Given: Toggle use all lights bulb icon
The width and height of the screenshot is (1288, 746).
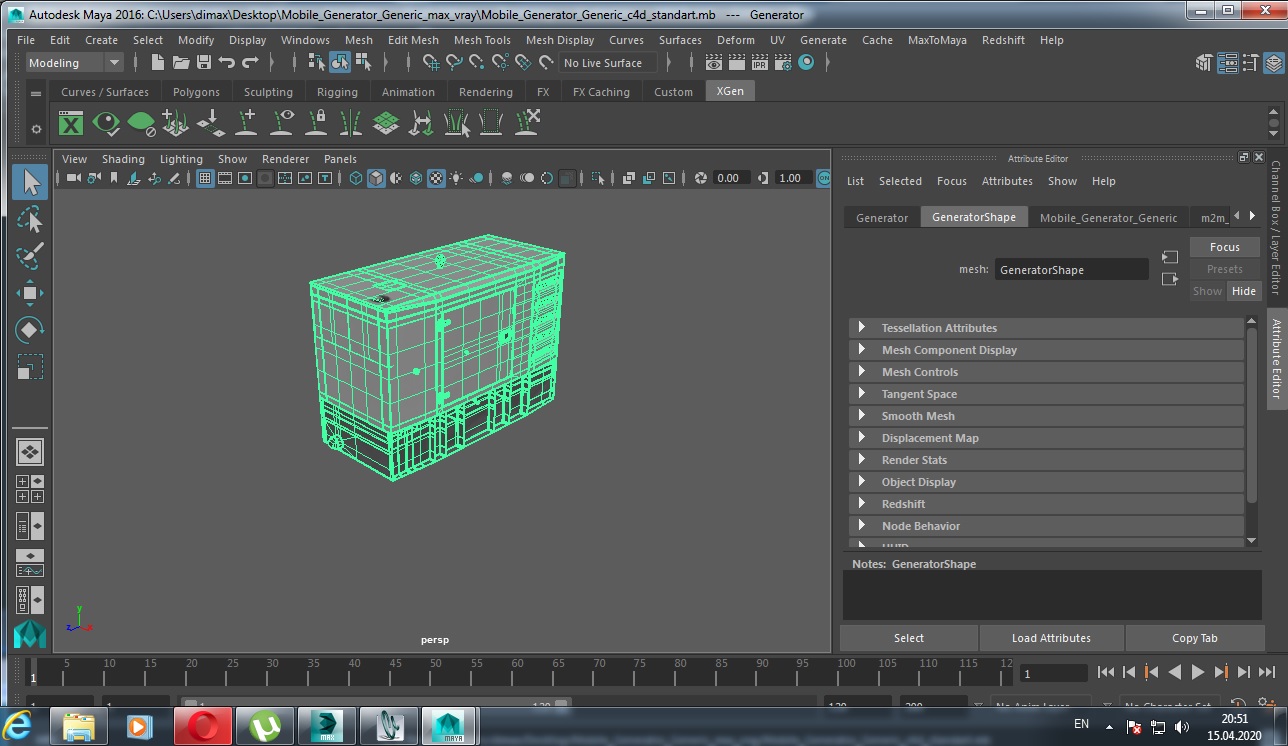Looking at the screenshot, I should tap(456, 178).
